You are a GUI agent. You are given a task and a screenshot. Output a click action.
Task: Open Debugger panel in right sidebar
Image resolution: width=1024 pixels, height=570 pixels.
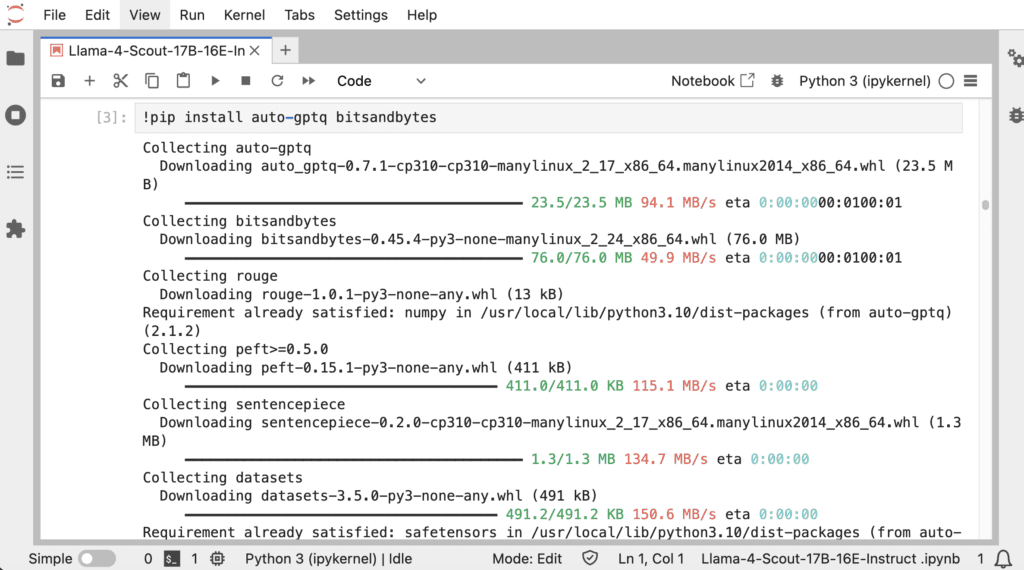(1015, 116)
